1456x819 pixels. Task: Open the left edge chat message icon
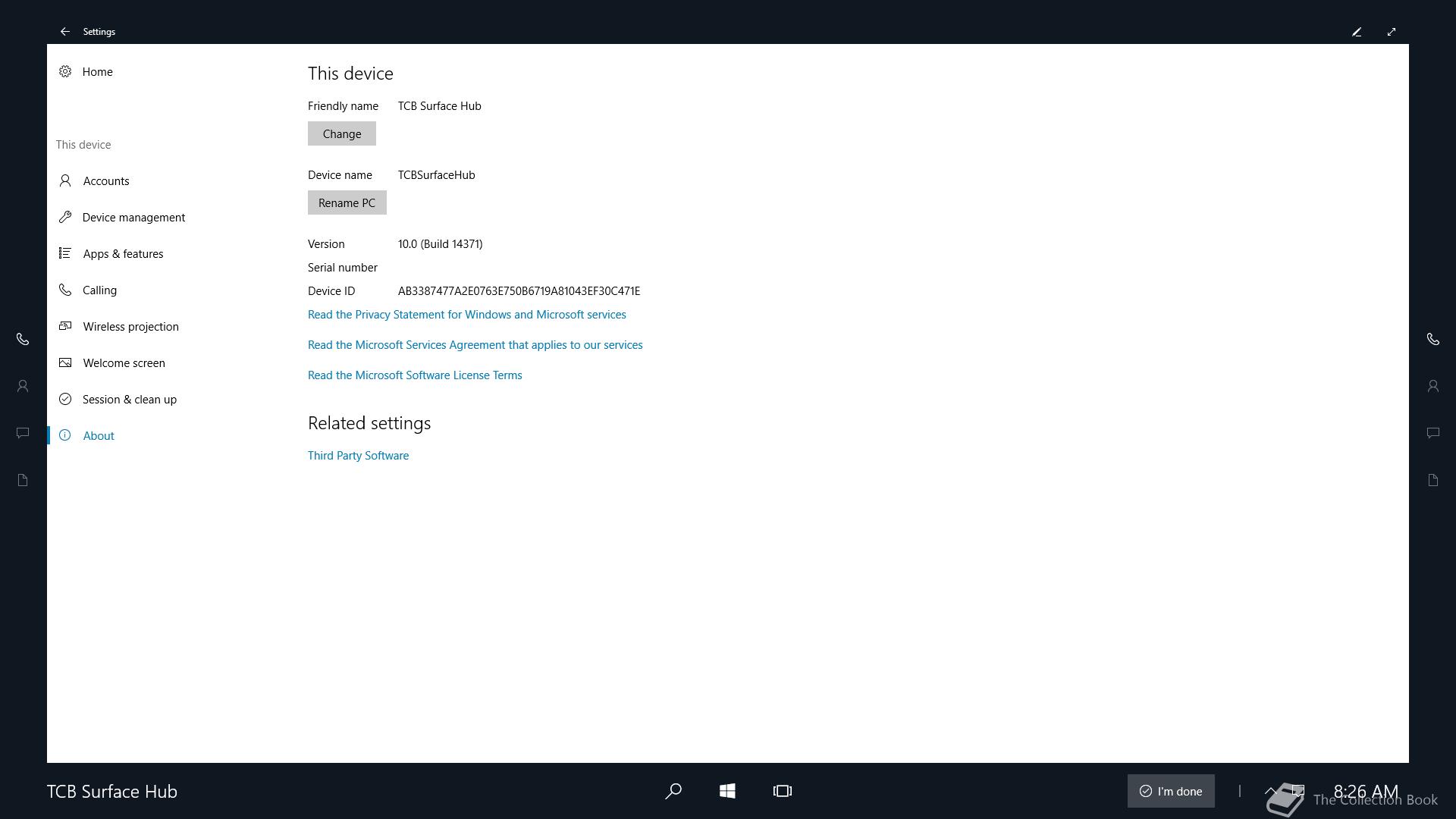coord(23,433)
